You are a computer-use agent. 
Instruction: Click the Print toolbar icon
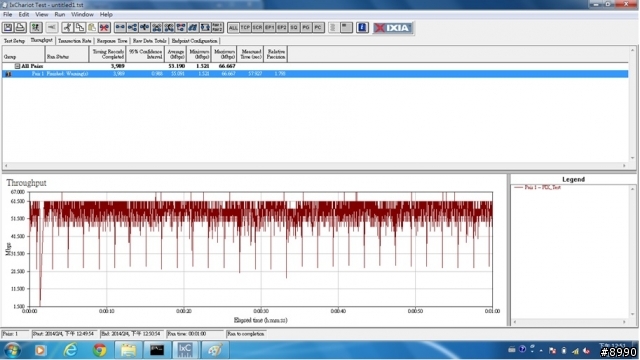tap(20, 27)
